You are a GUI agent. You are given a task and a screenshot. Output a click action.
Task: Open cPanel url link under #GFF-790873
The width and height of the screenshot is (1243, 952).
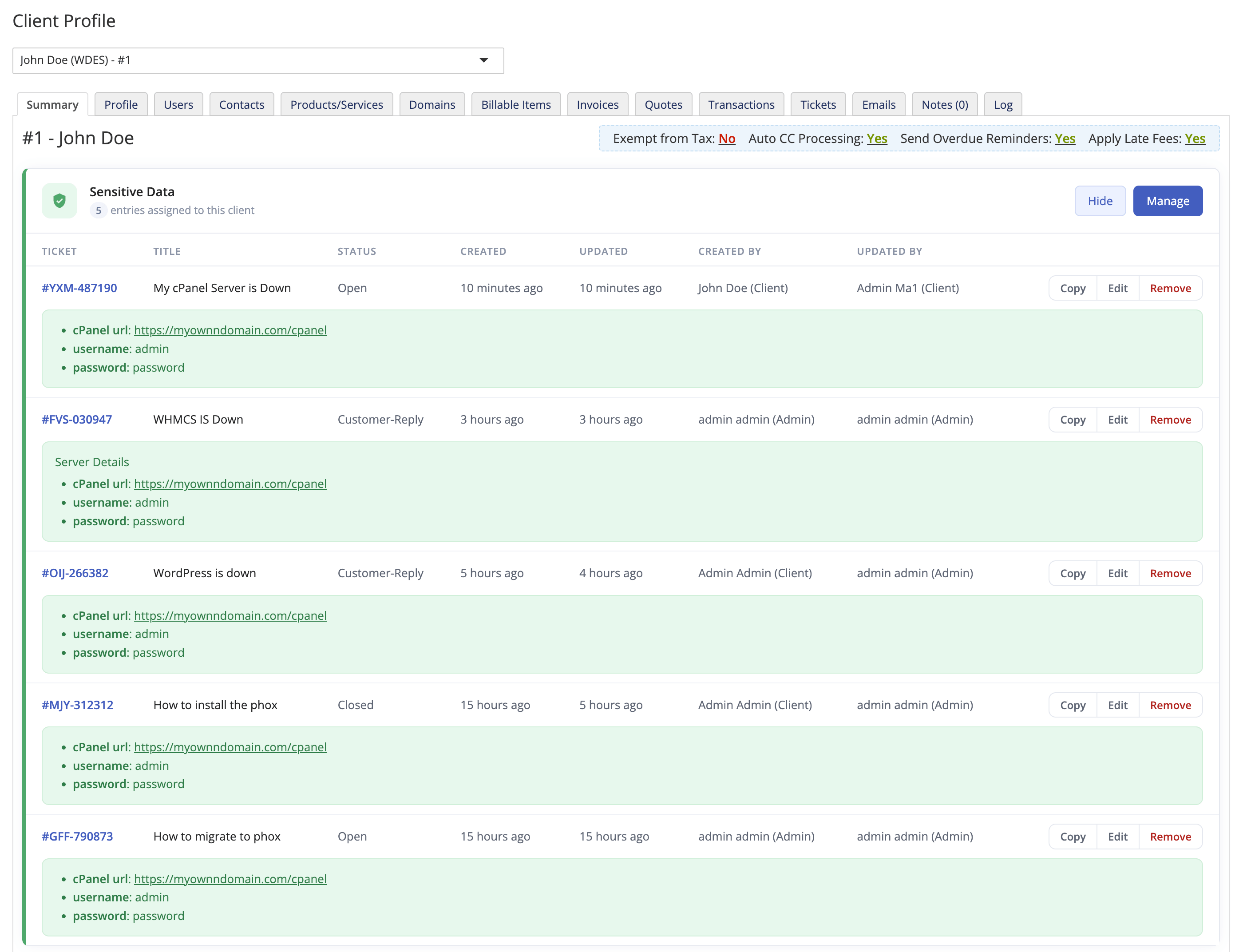[x=230, y=880]
